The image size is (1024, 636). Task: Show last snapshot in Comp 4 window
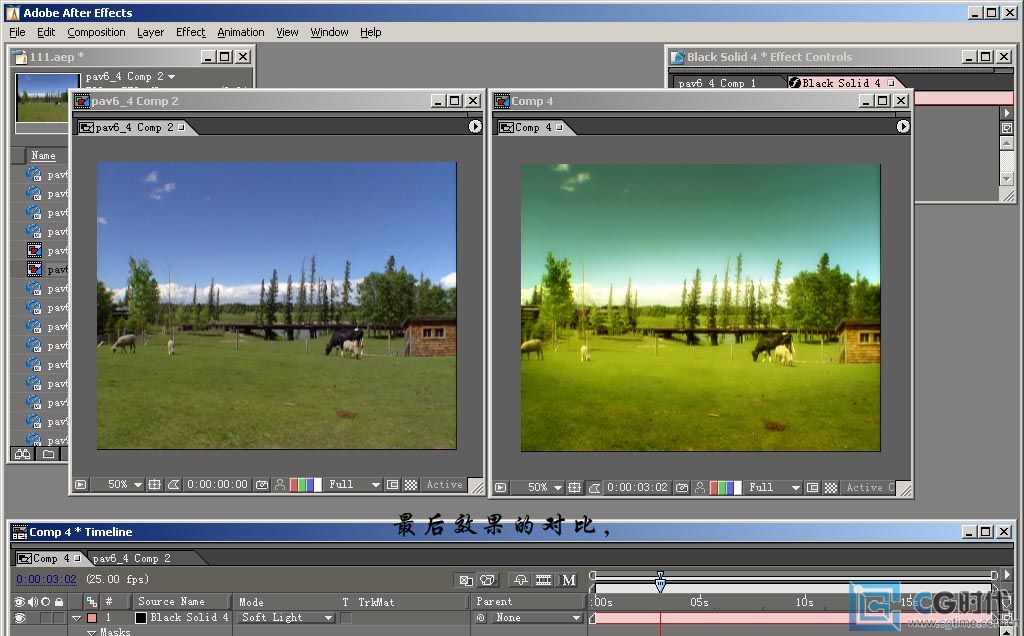[x=700, y=487]
